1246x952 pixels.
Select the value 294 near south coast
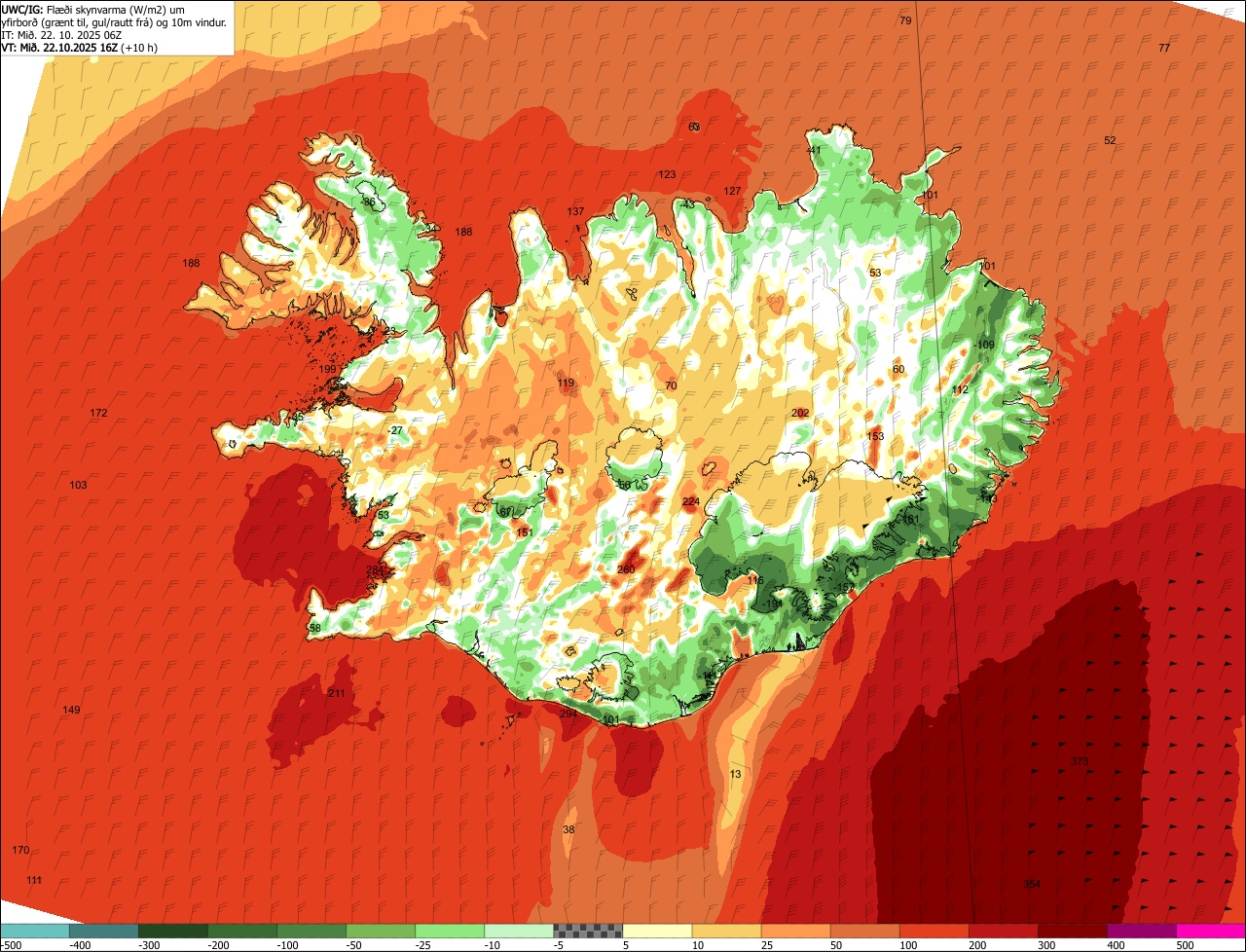coord(568,714)
